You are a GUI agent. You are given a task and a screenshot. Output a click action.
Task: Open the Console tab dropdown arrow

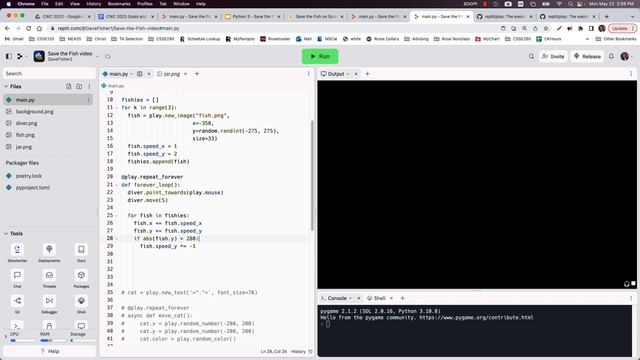click(350, 298)
